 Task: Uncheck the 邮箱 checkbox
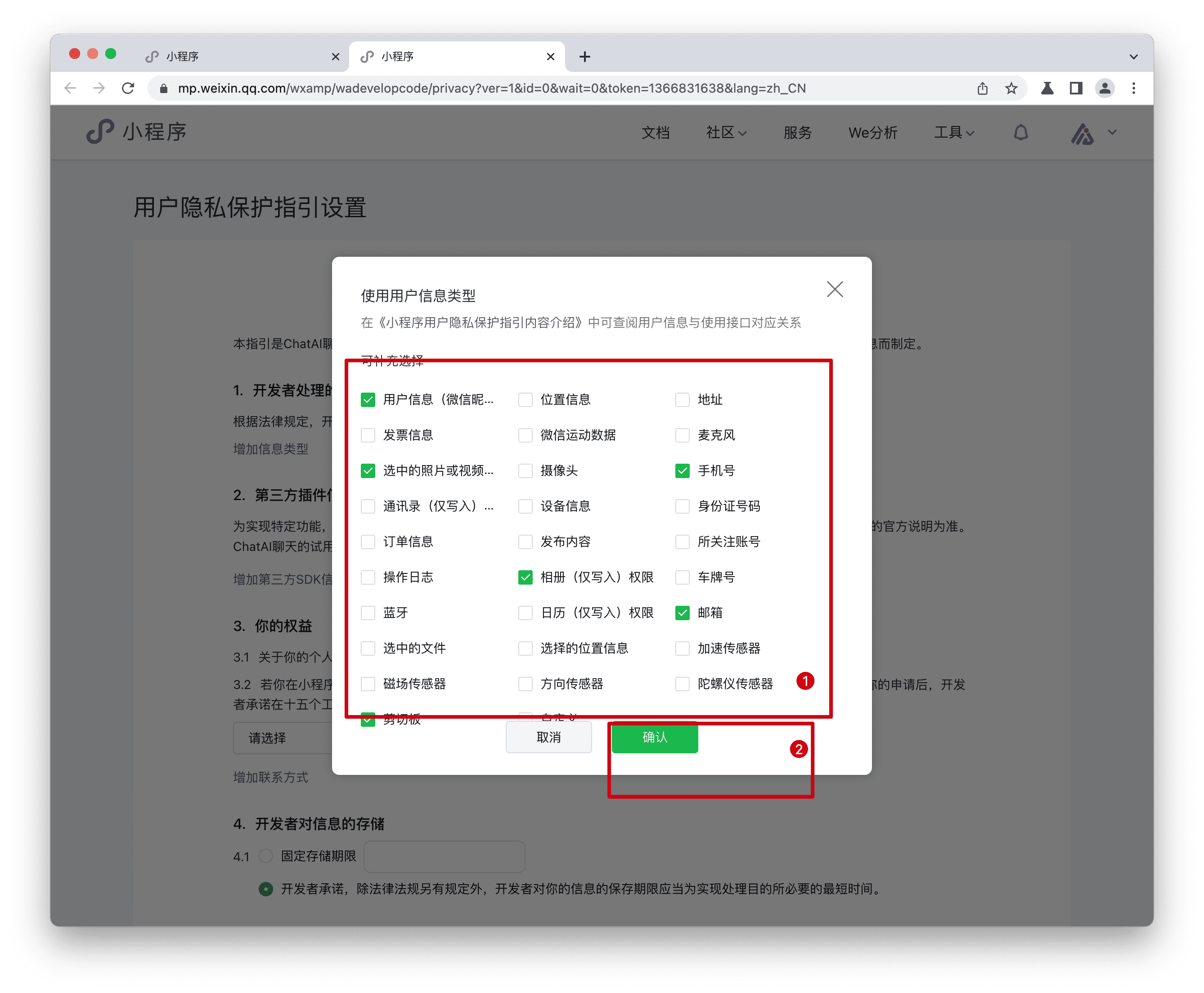682,613
